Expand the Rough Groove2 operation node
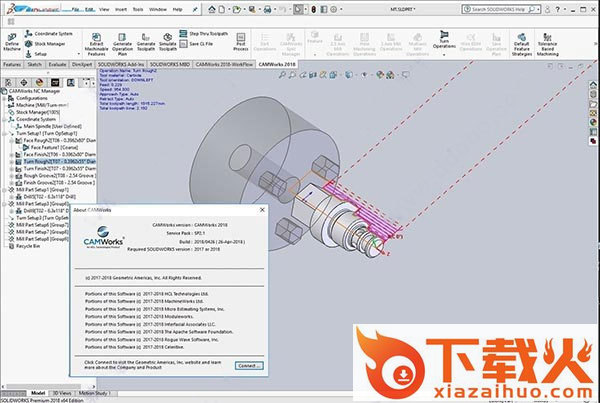Viewport: 600px width, 403px height. click(x=12, y=176)
